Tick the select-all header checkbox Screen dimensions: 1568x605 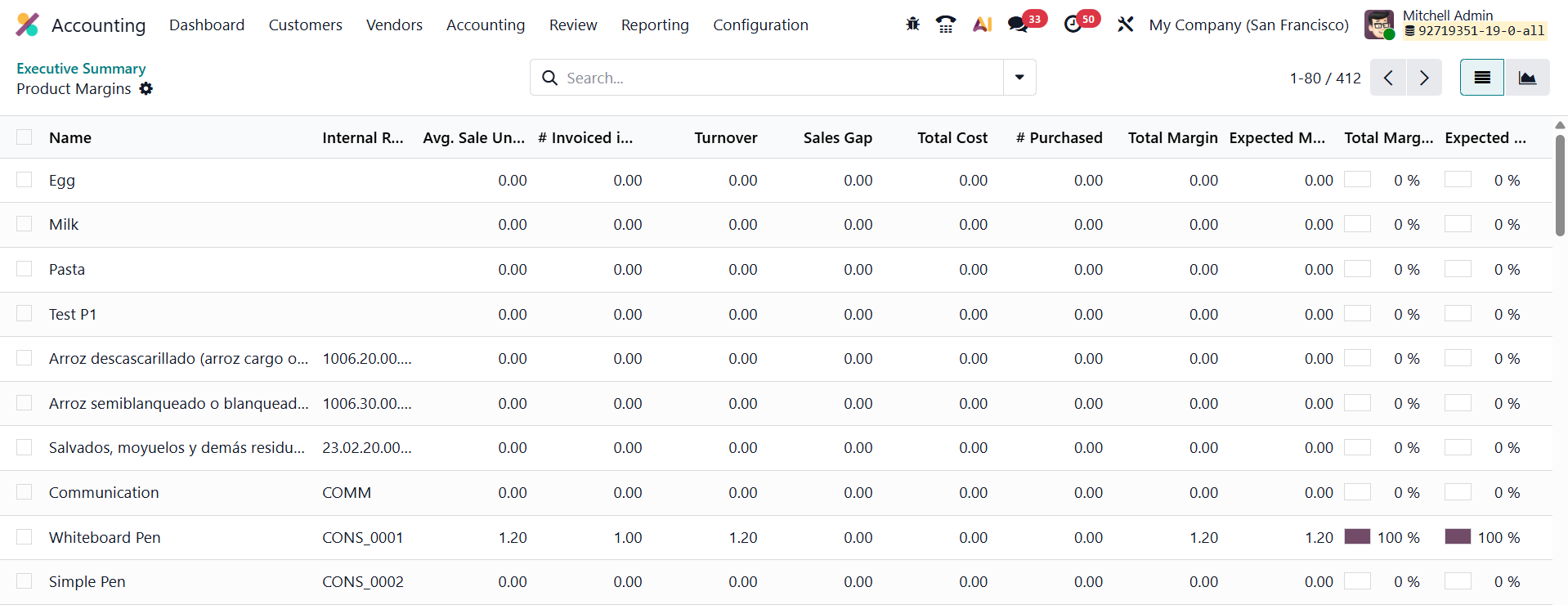point(25,137)
